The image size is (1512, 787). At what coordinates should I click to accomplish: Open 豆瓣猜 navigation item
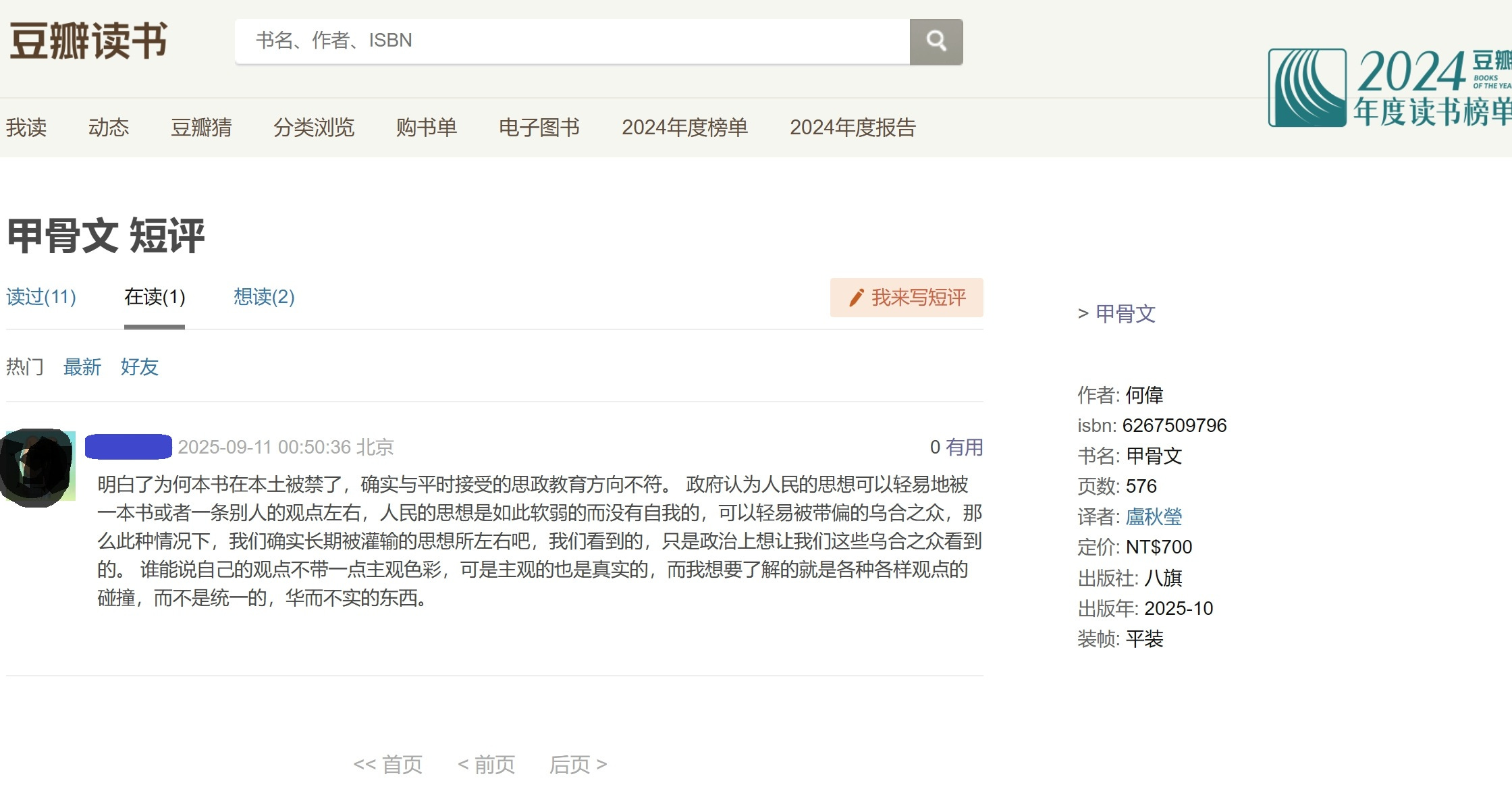pos(201,128)
